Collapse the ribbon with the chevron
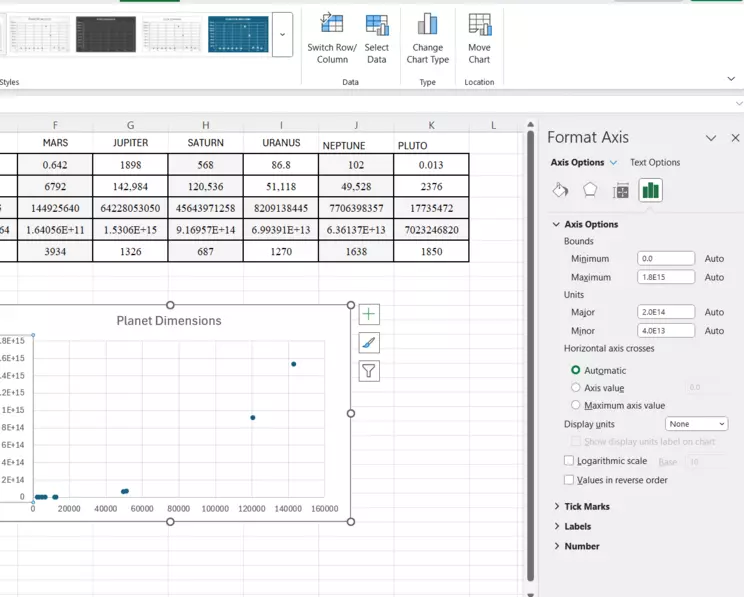 point(731,79)
